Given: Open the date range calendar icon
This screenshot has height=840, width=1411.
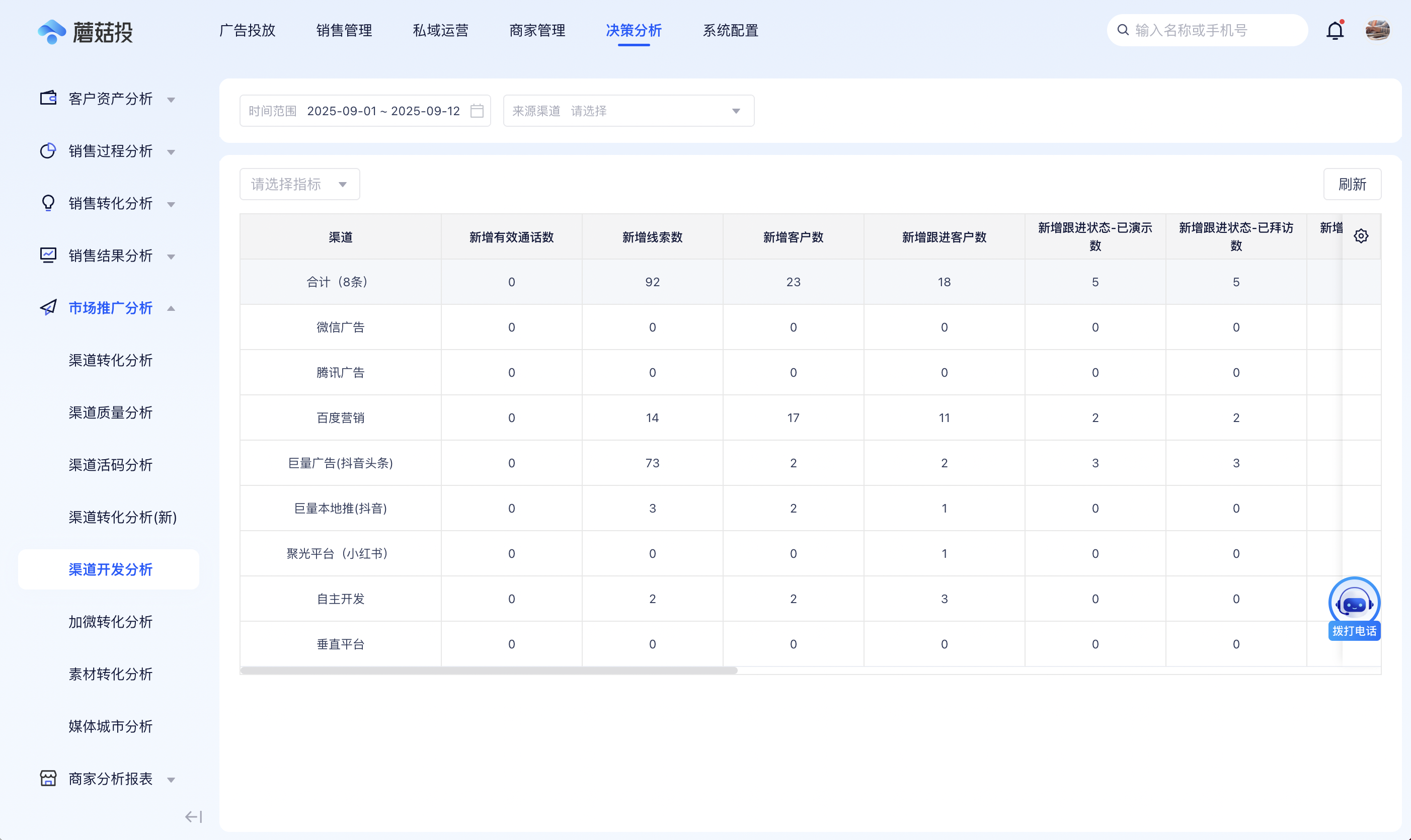Looking at the screenshot, I should click(477, 111).
